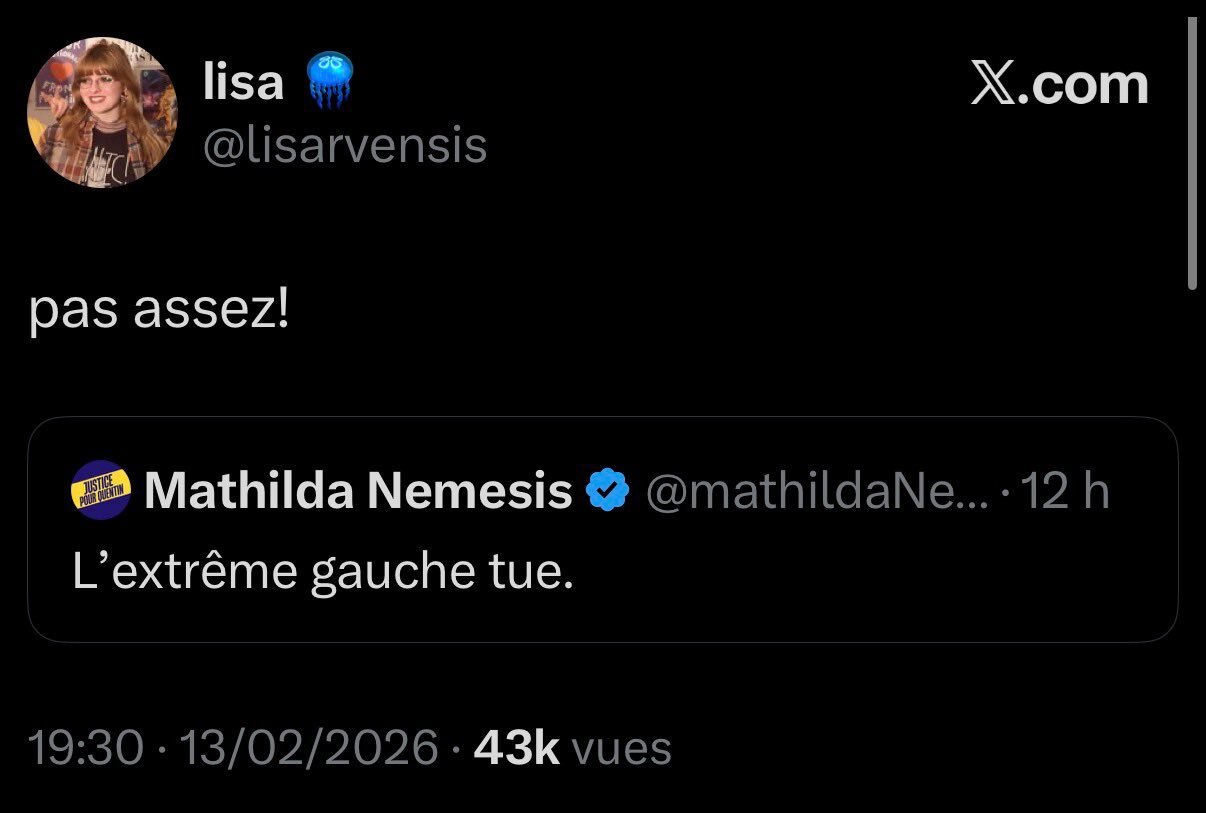Open the @lisarvensis handle link
Viewport: 1206px width, 813px height.
345,146
